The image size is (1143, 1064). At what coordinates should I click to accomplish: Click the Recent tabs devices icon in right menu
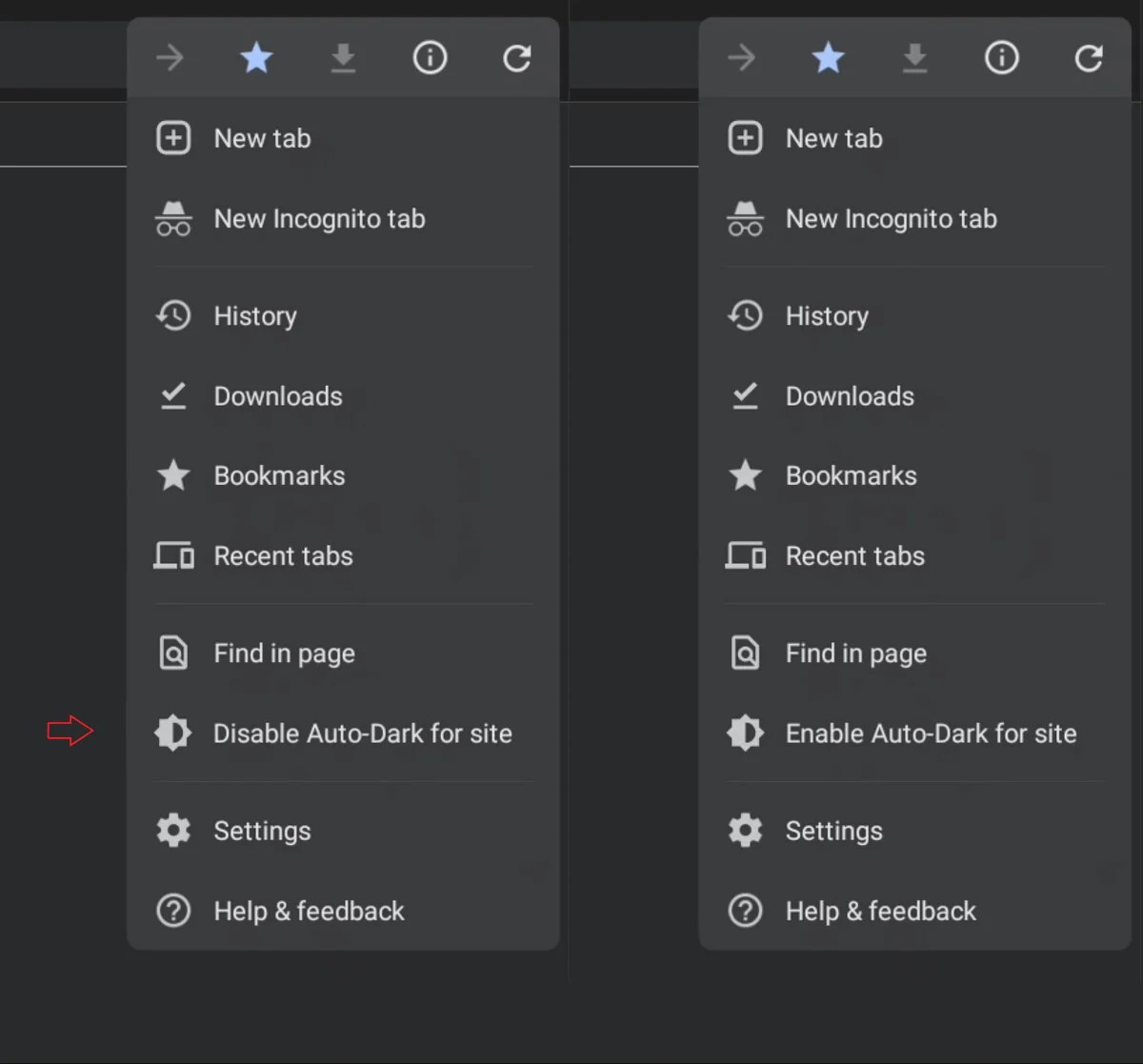[745, 555]
